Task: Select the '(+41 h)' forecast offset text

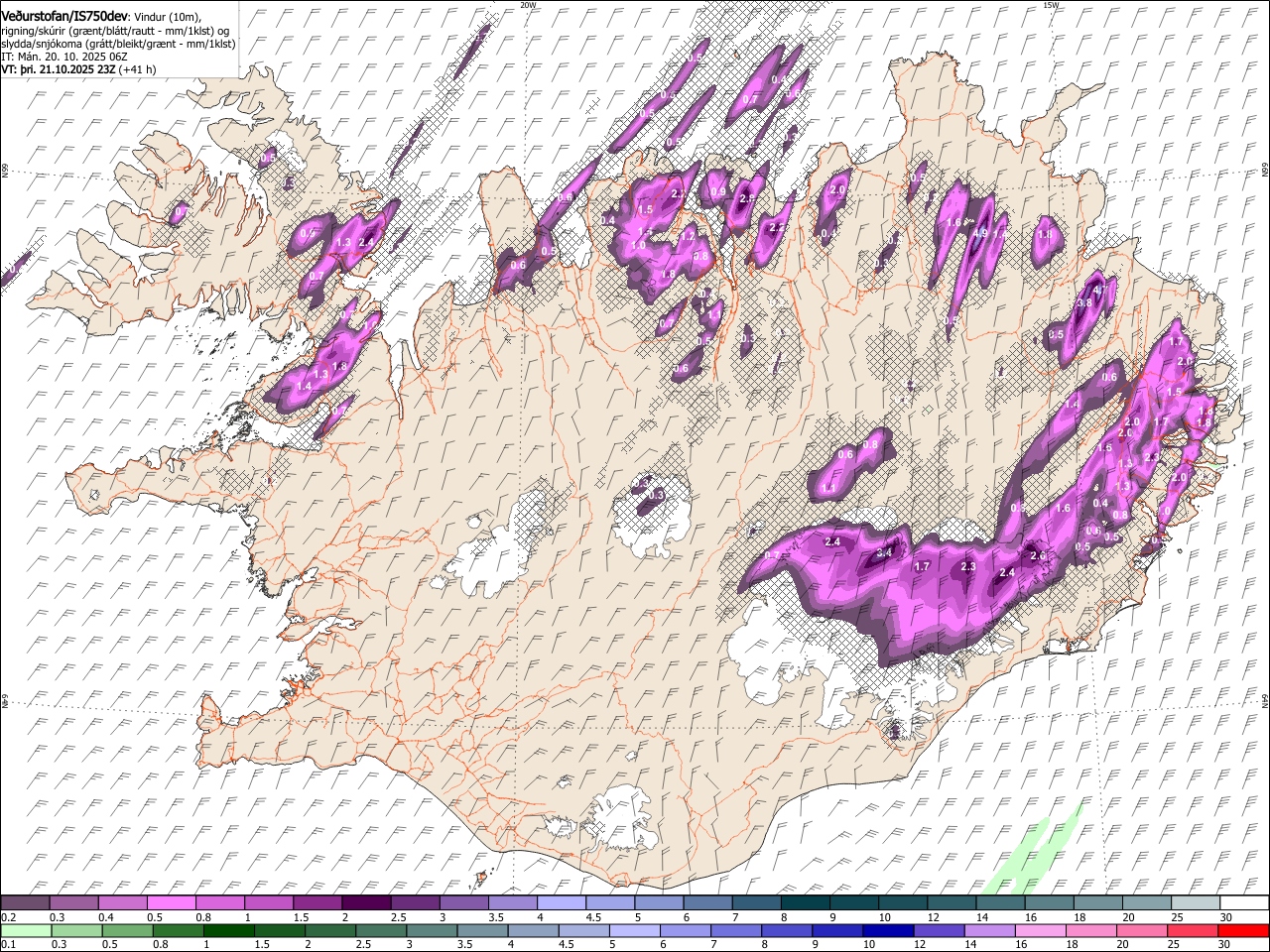Action: 137,69
